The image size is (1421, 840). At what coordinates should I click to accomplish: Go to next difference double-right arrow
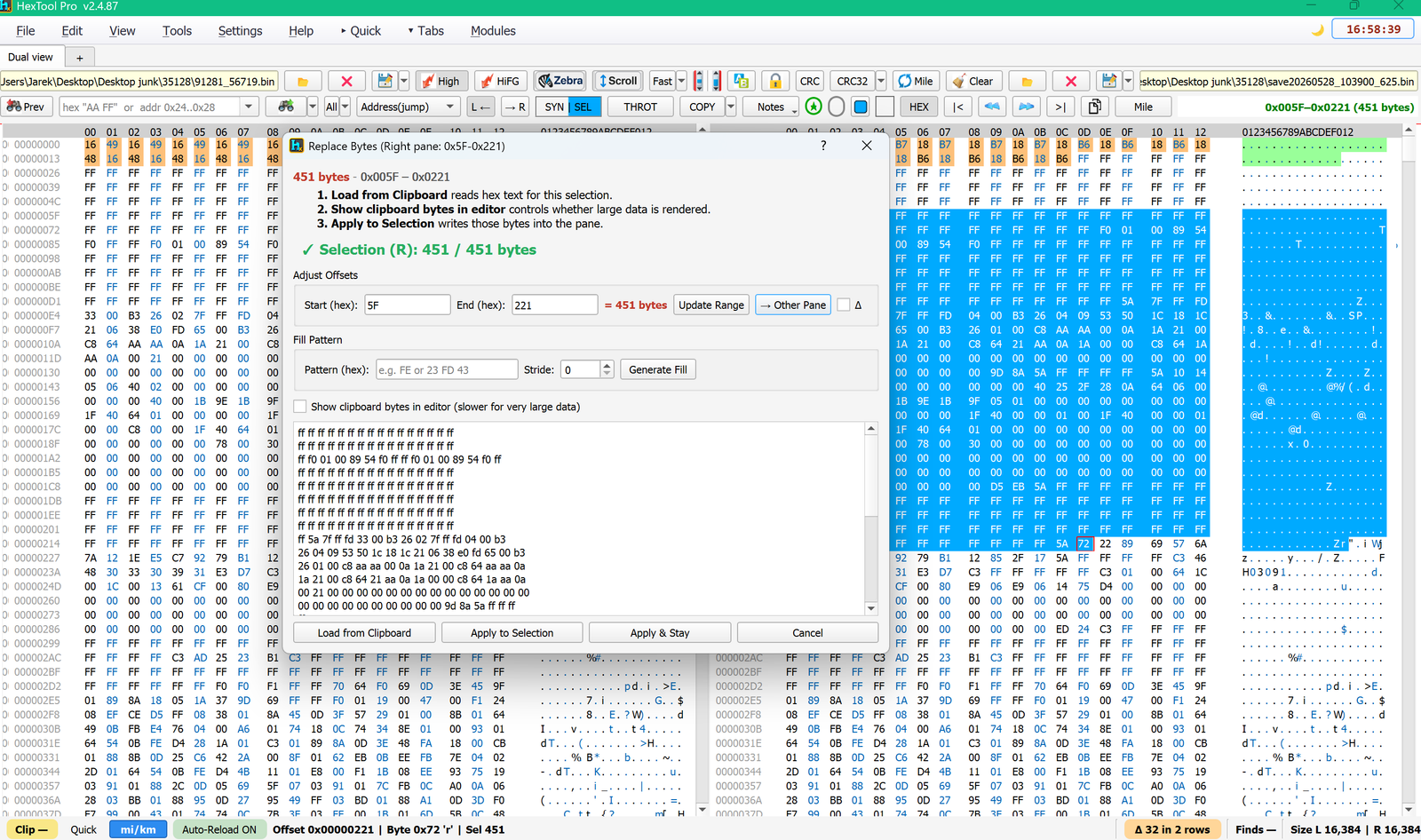[x=1026, y=107]
